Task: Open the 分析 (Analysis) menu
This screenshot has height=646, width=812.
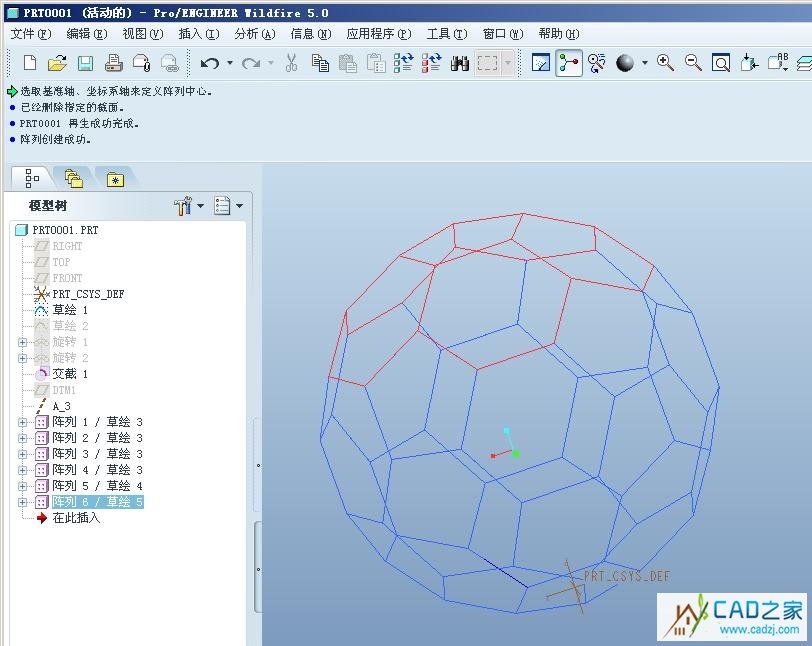Action: [x=254, y=33]
